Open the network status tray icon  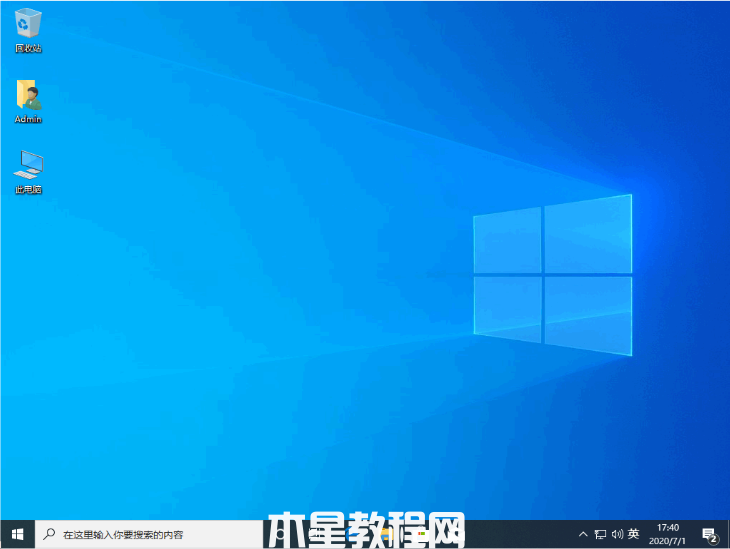pos(600,534)
